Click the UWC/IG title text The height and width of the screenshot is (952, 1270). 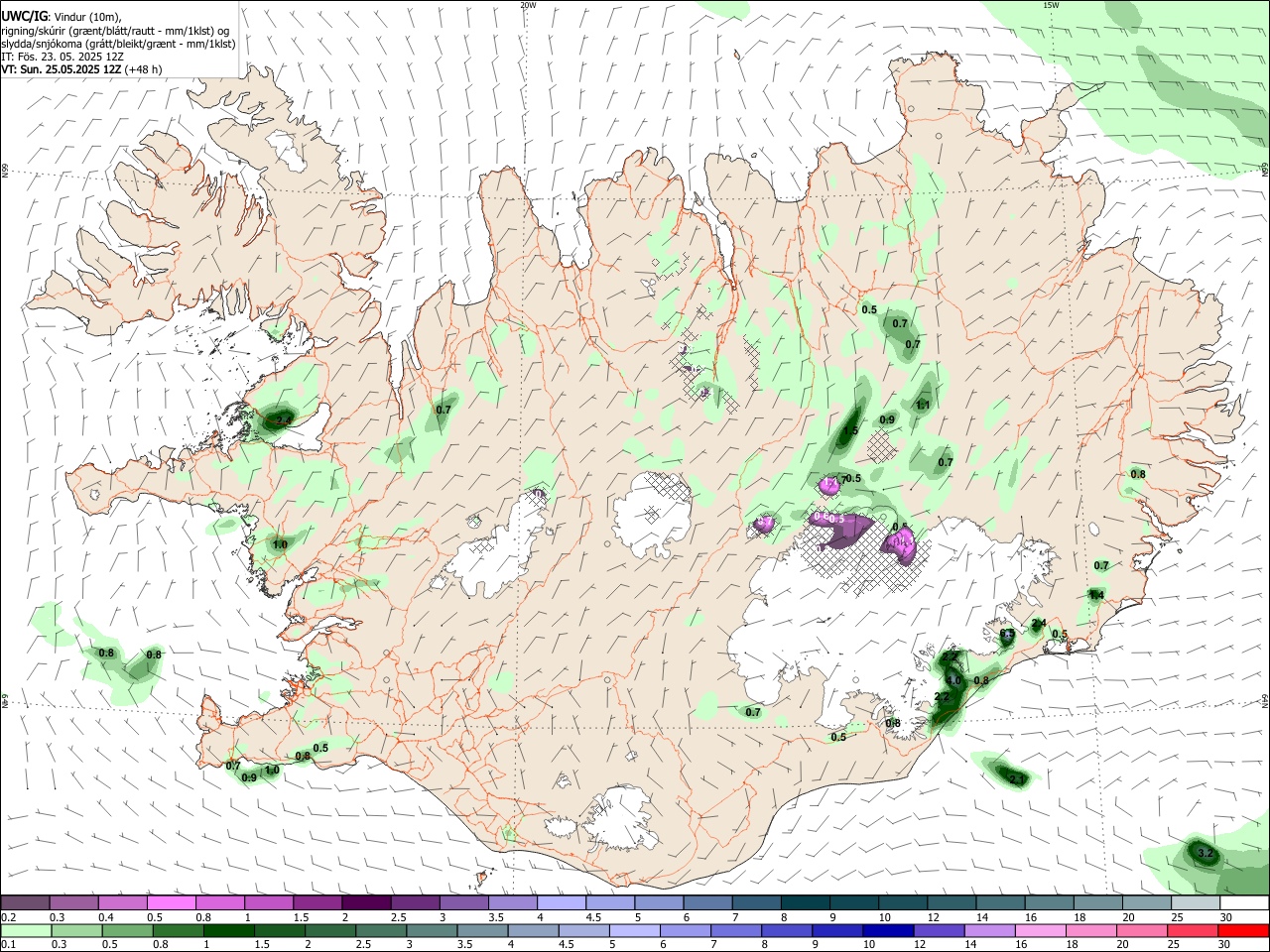tap(23, 16)
